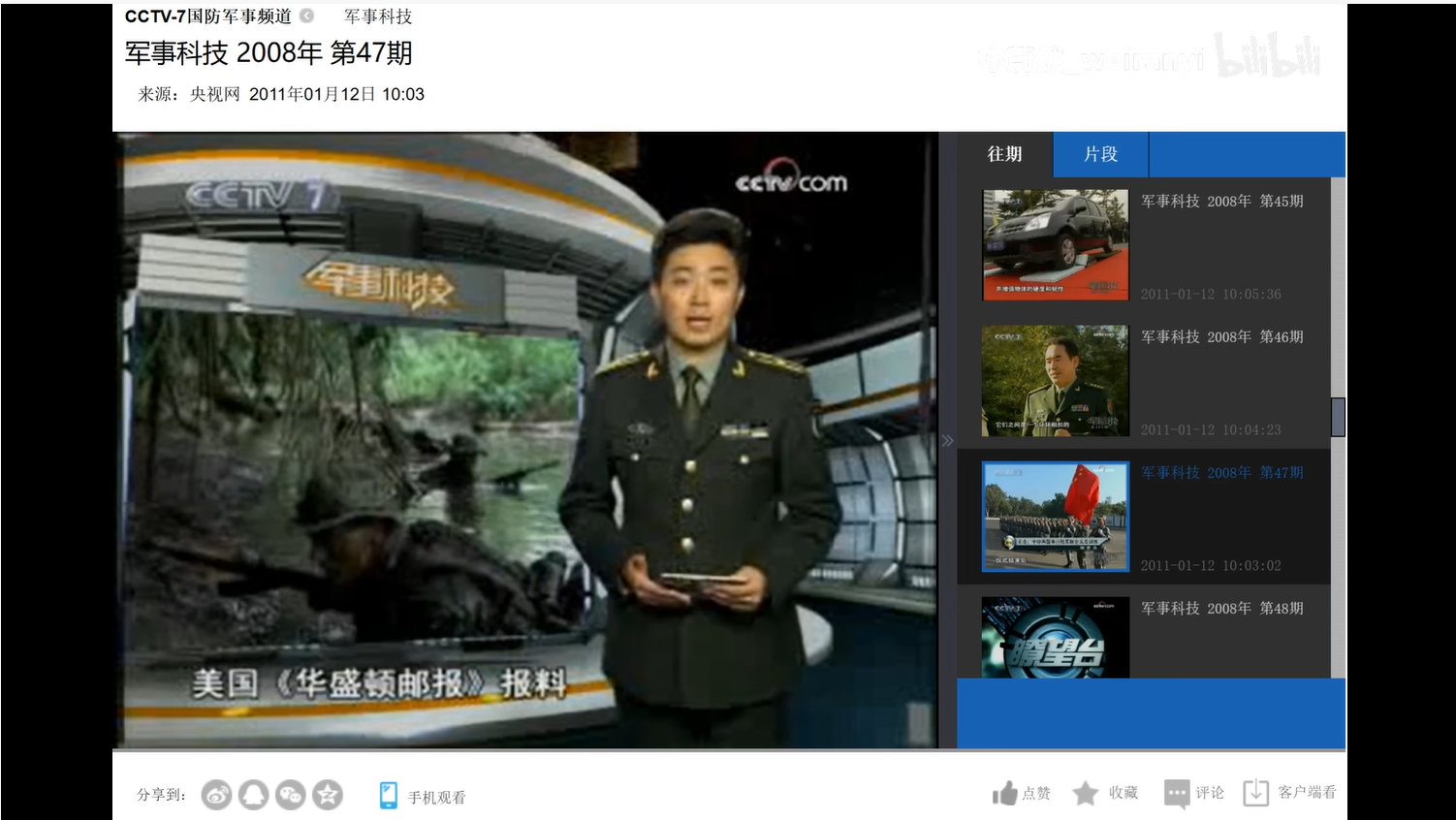Click the mobile phone 手机观看 icon
Viewport: 1456px width, 820px height.
pyautogui.click(x=388, y=796)
